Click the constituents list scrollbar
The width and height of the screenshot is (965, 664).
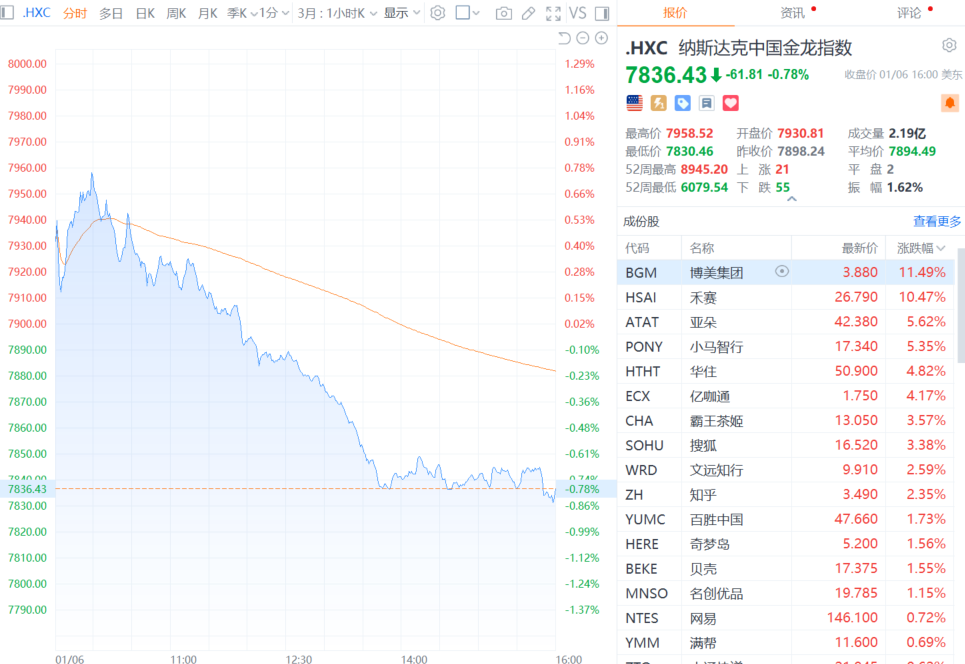click(961, 305)
